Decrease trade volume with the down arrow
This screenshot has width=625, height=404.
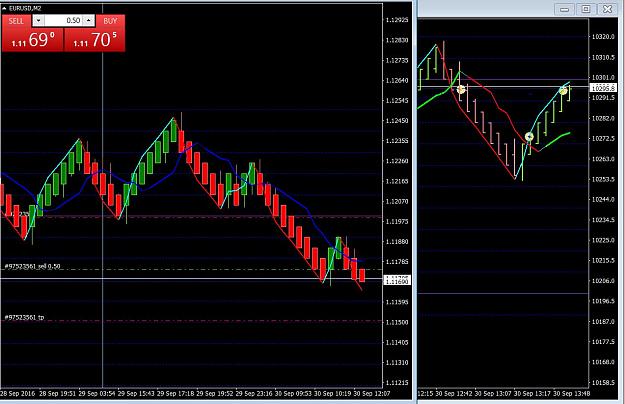38,20
